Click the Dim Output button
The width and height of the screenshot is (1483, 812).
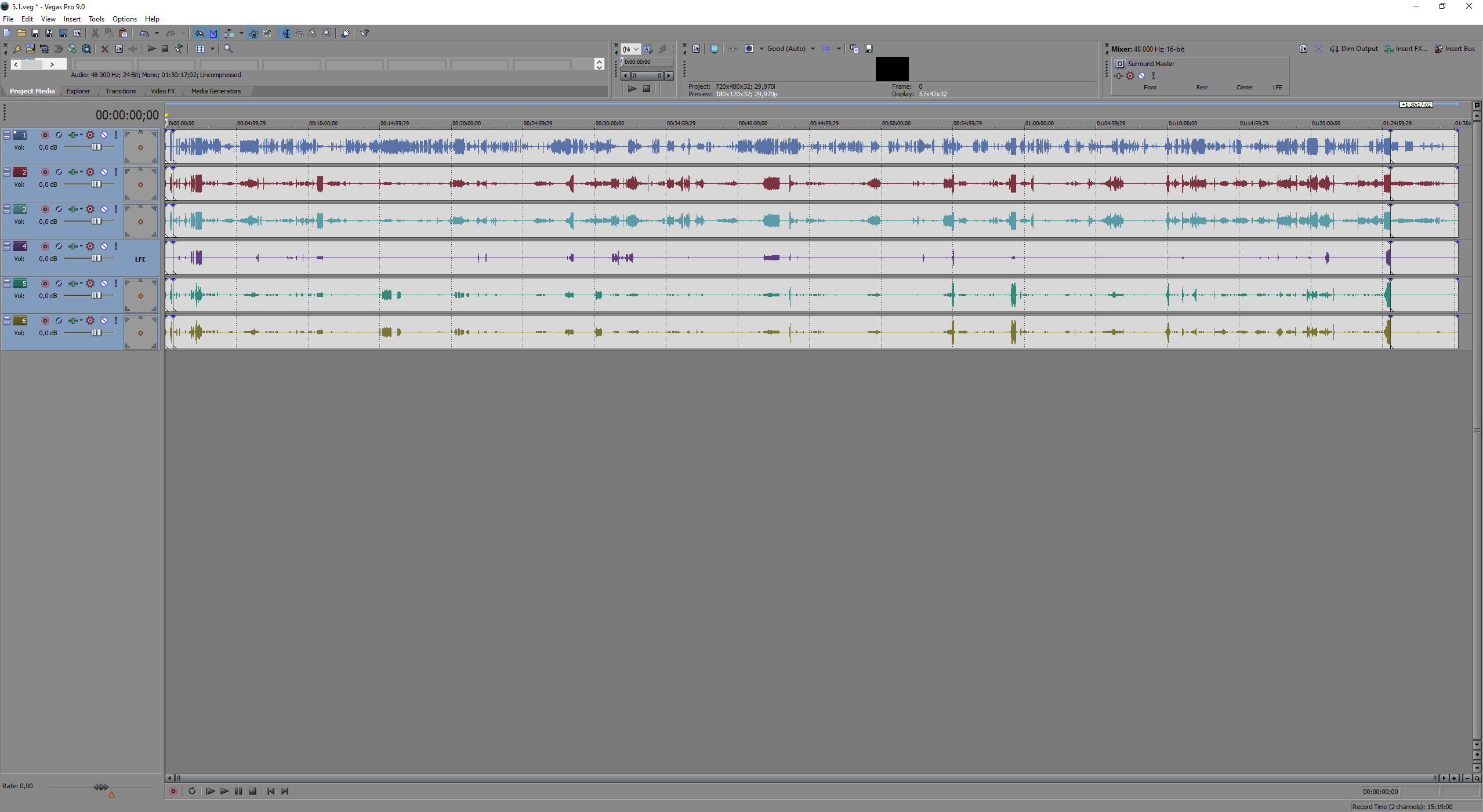[1354, 49]
